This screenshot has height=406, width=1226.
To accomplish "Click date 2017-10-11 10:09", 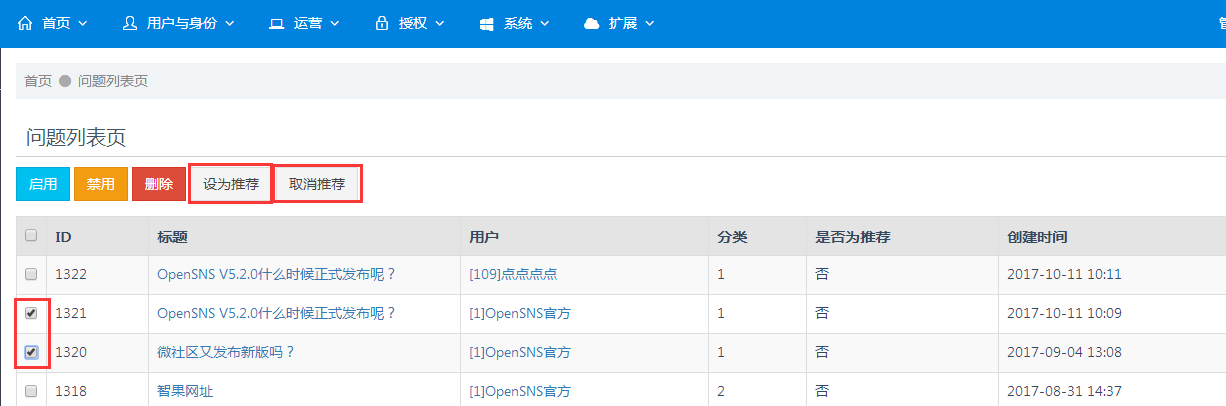I will point(1064,313).
